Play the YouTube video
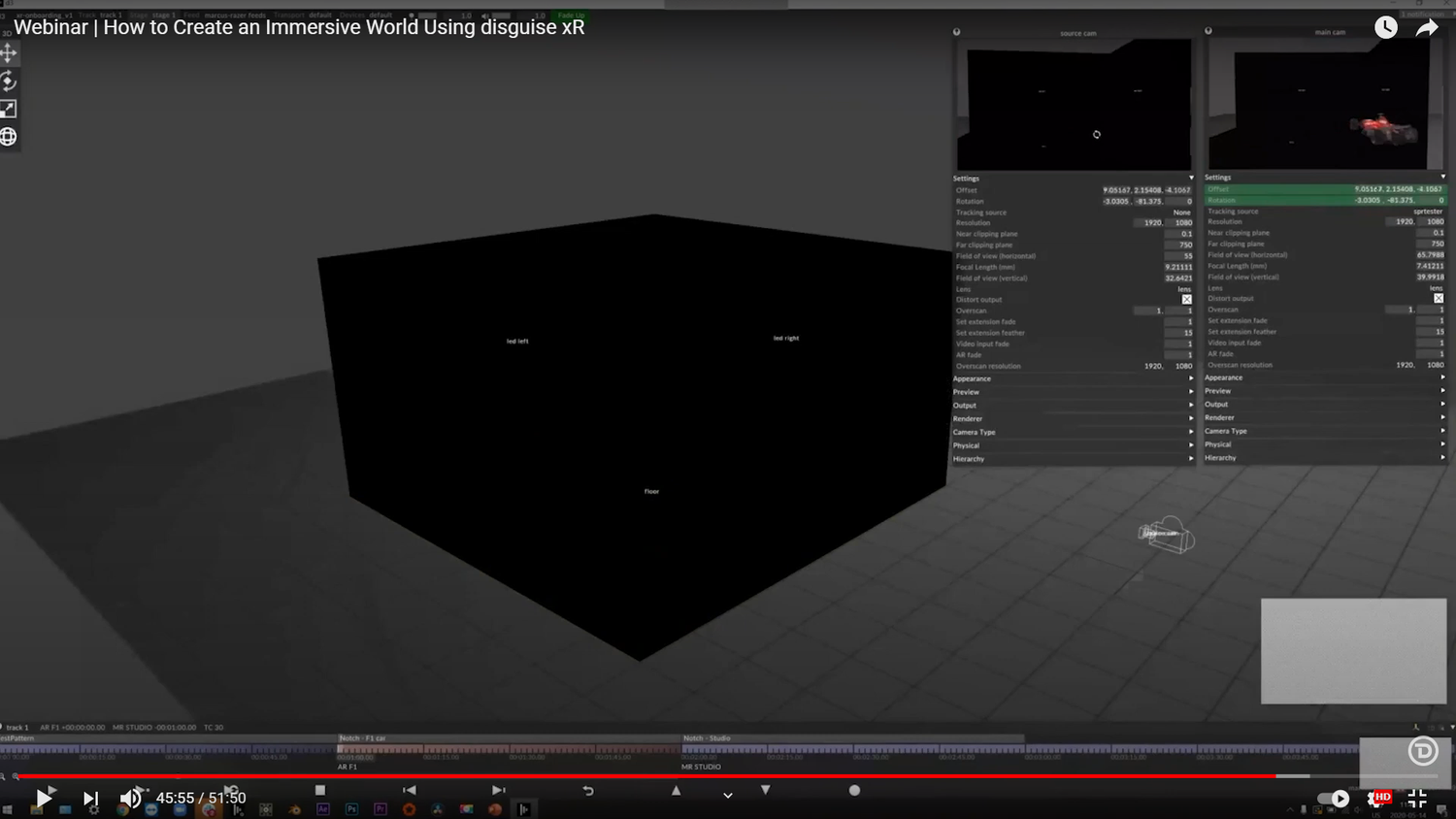This screenshot has height=819, width=1456. tap(44, 798)
